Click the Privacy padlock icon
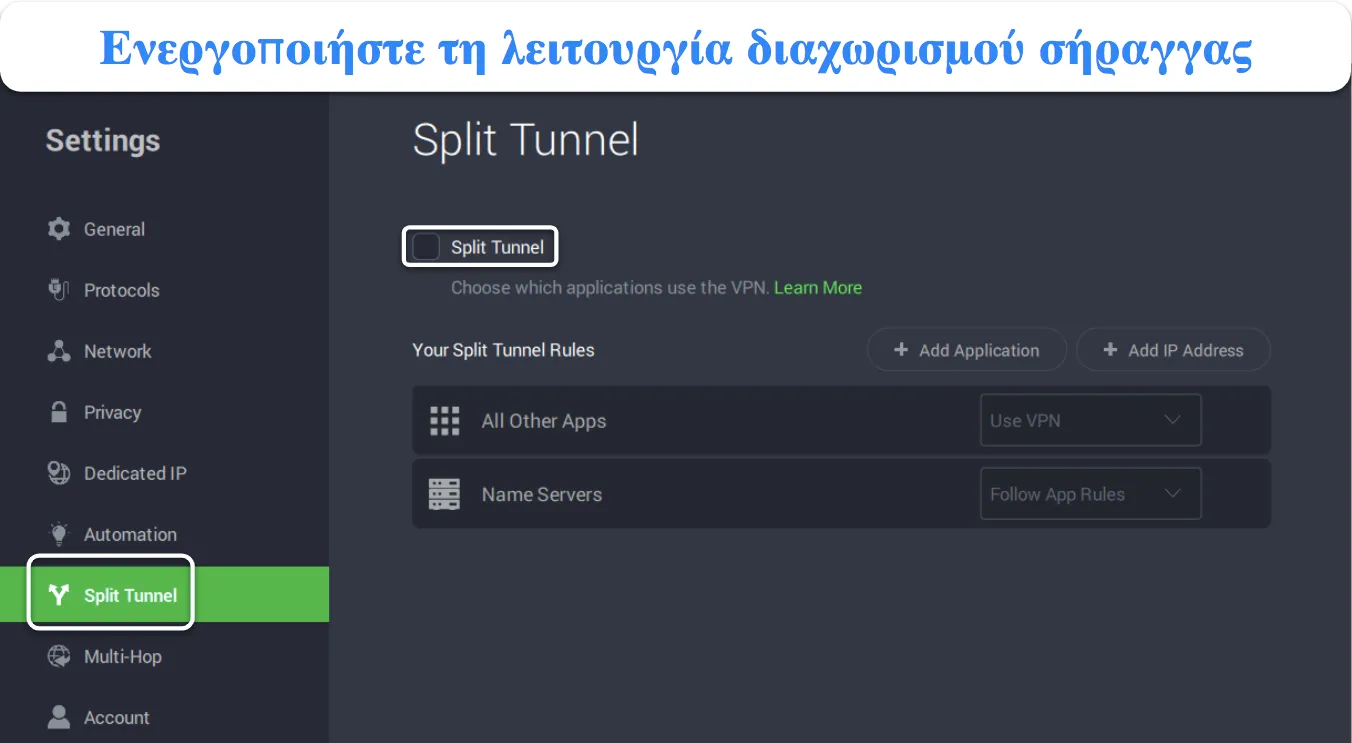Image resolution: width=1352 pixels, height=743 pixels. 59,412
